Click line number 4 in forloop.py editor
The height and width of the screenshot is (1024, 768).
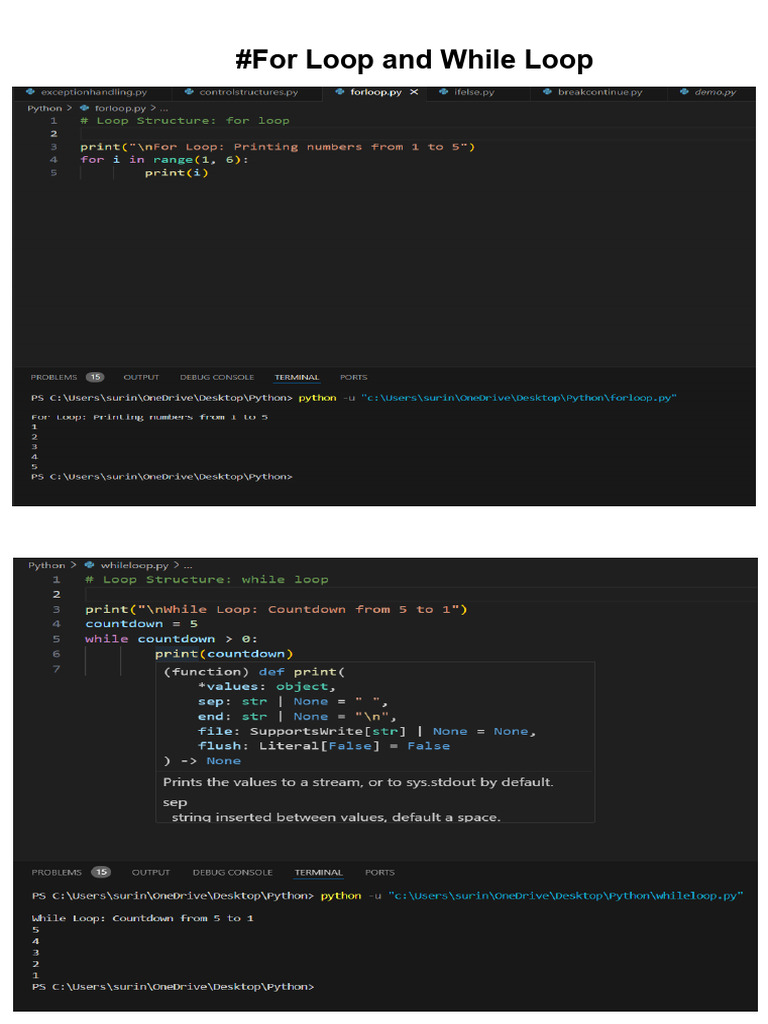tap(54, 160)
